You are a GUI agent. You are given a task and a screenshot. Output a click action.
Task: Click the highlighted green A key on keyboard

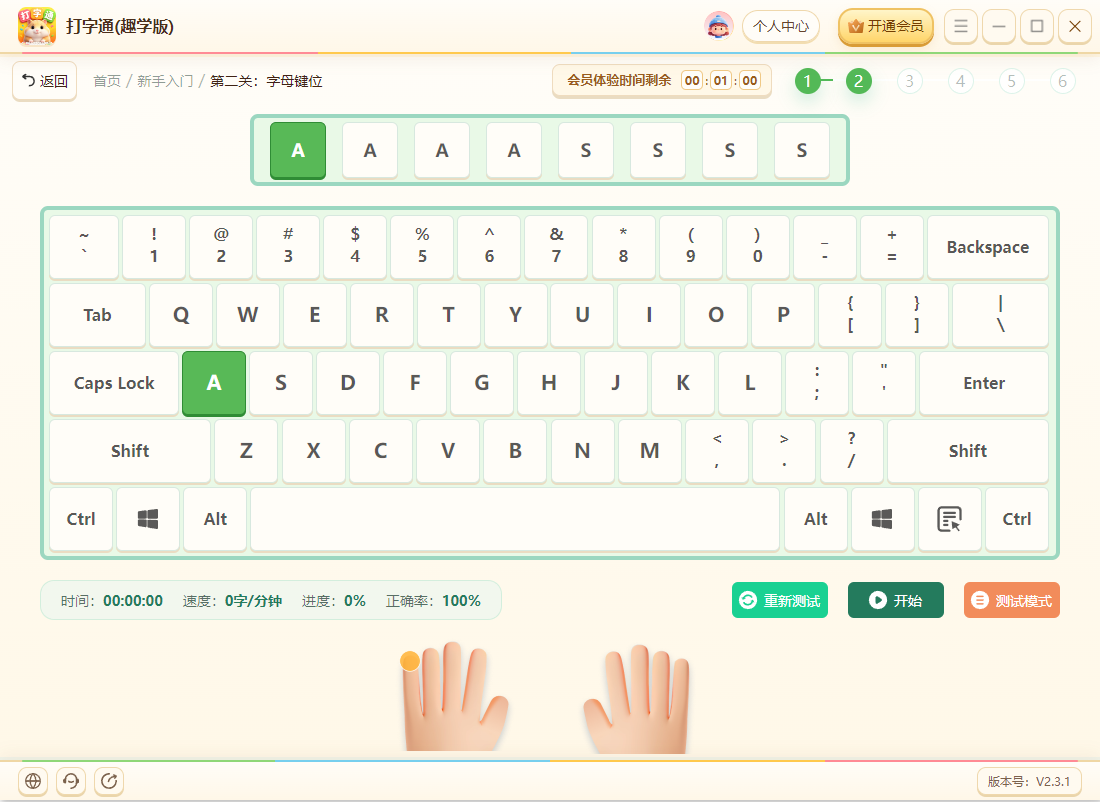coord(214,383)
